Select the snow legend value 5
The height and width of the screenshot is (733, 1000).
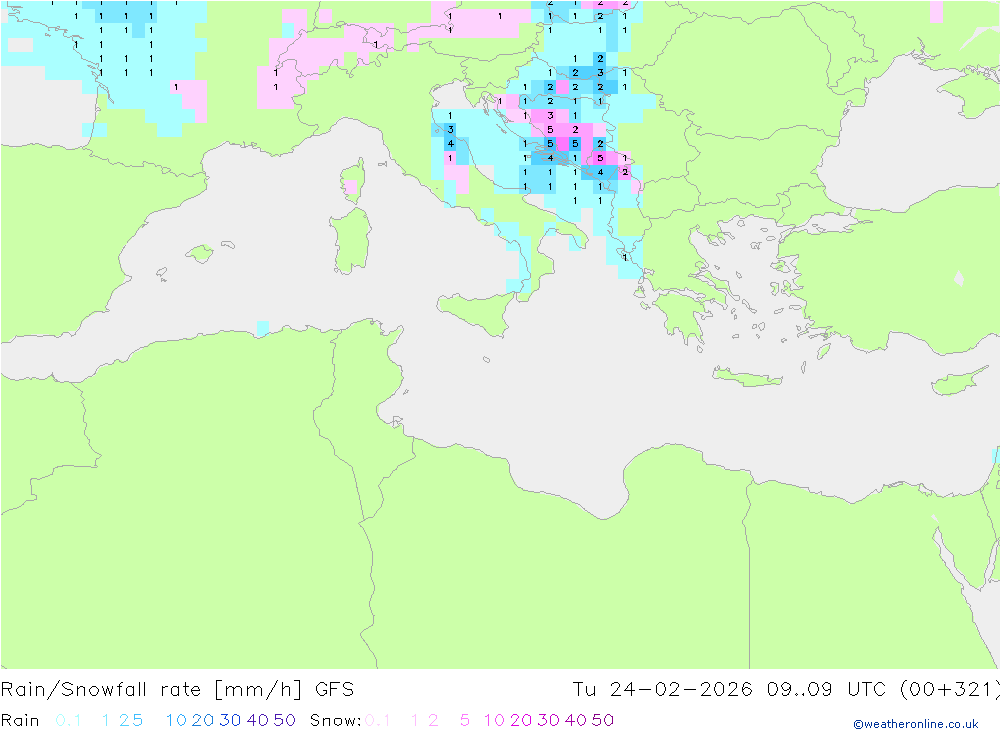point(465,720)
